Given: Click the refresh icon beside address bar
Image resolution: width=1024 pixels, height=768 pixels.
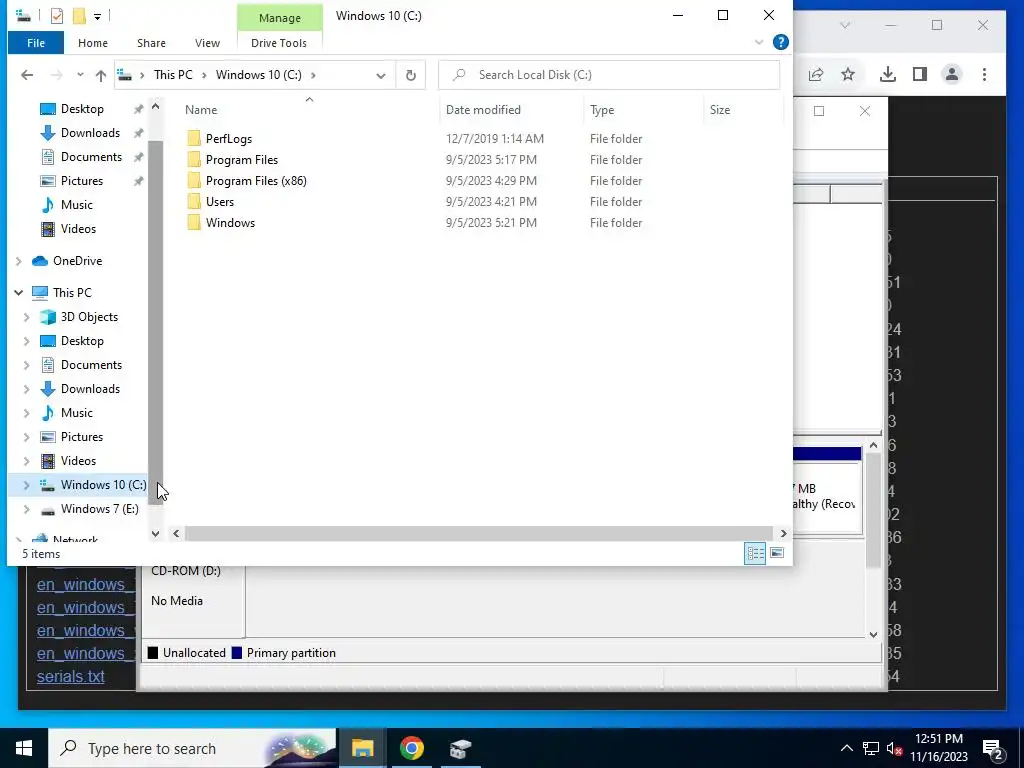Looking at the screenshot, I should coord(411,75).
